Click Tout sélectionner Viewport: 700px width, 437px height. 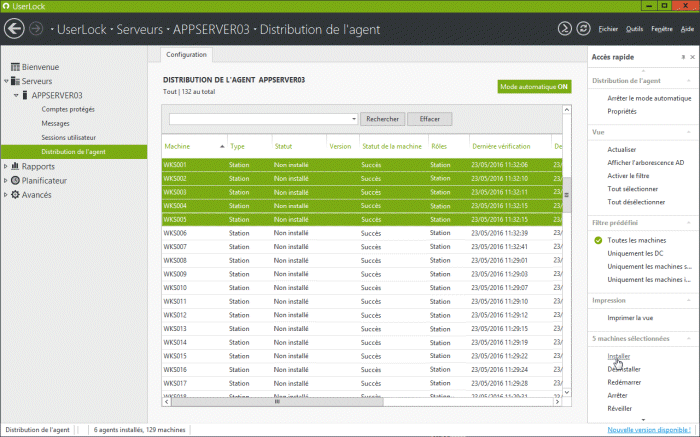coord(632,189)
